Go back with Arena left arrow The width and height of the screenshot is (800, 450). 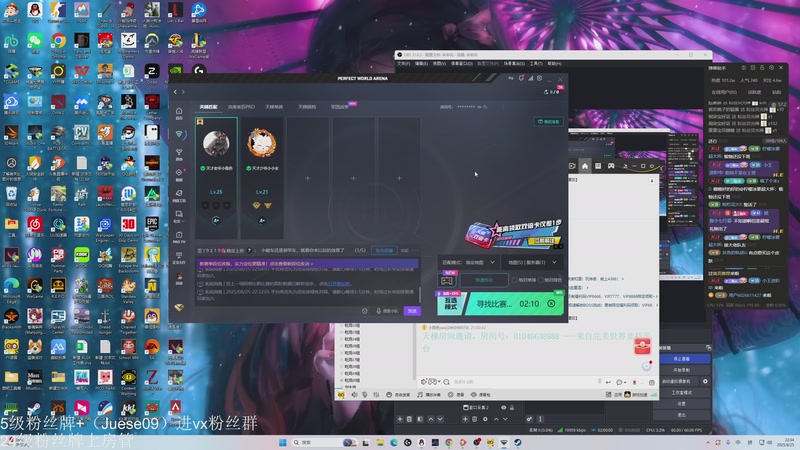click(175, 92)
